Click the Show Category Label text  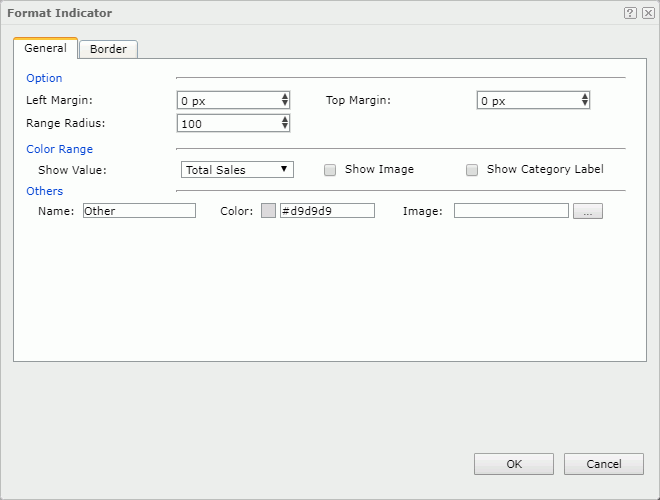tap(545, 169)
